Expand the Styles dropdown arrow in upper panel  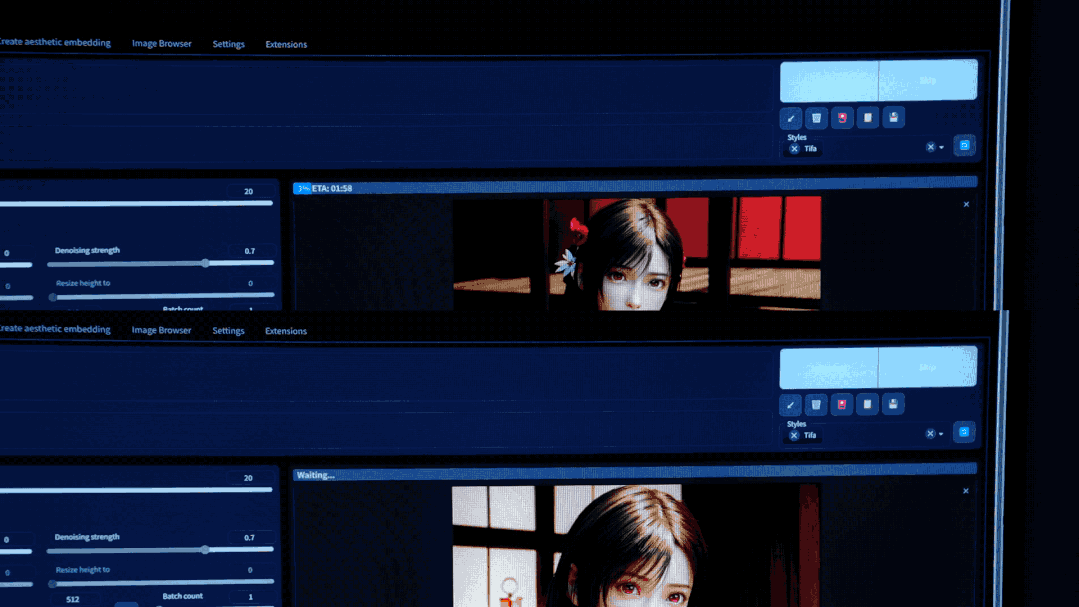[x=941, y=147]
